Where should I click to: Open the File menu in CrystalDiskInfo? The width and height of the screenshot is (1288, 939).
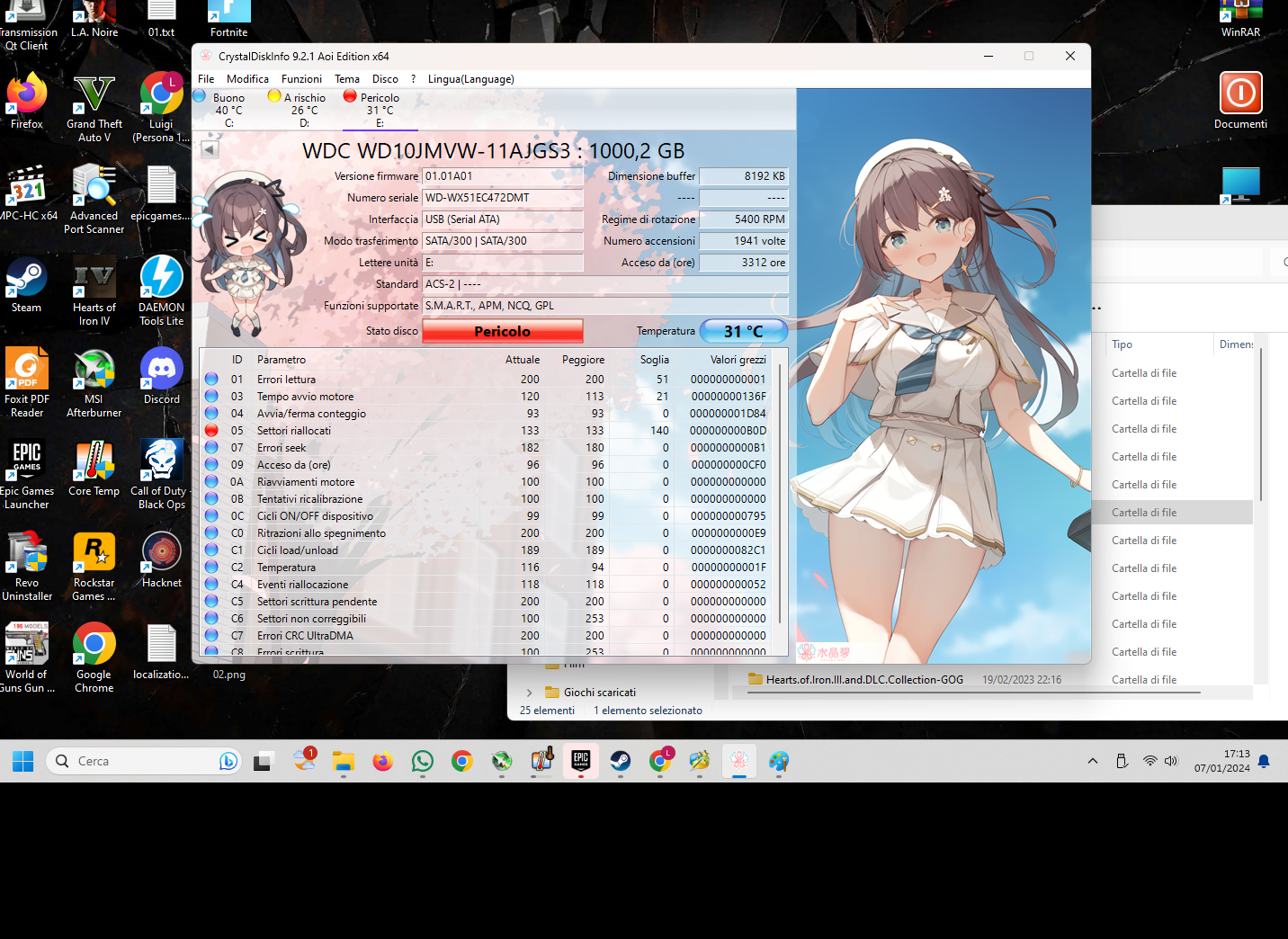206,79
